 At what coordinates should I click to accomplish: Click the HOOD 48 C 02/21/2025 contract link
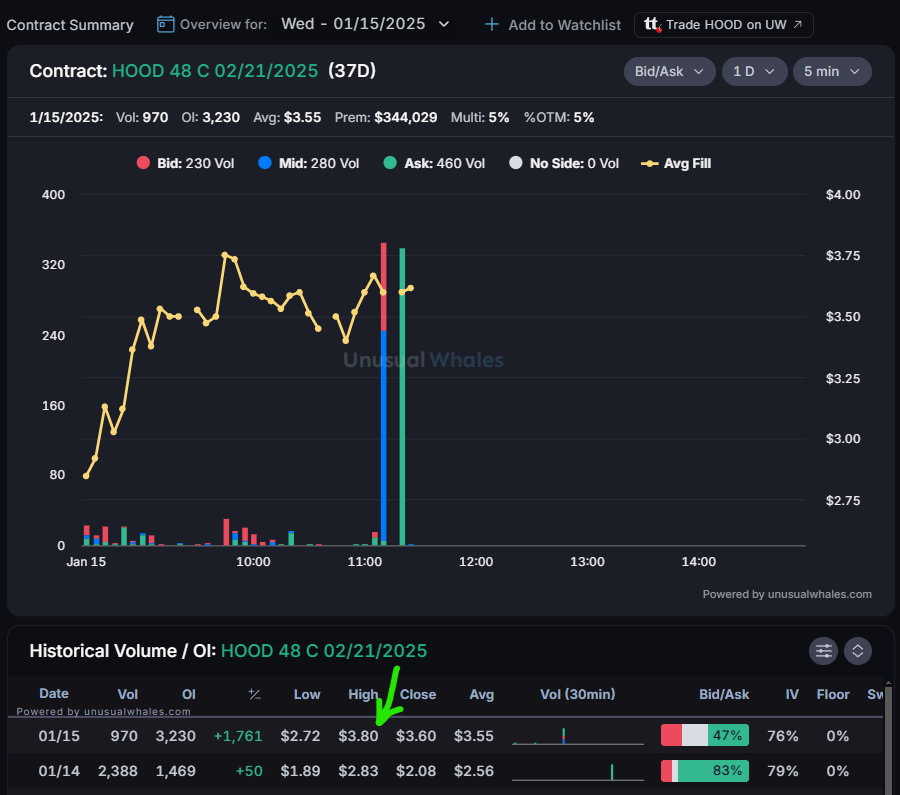(x=215, y=71)
